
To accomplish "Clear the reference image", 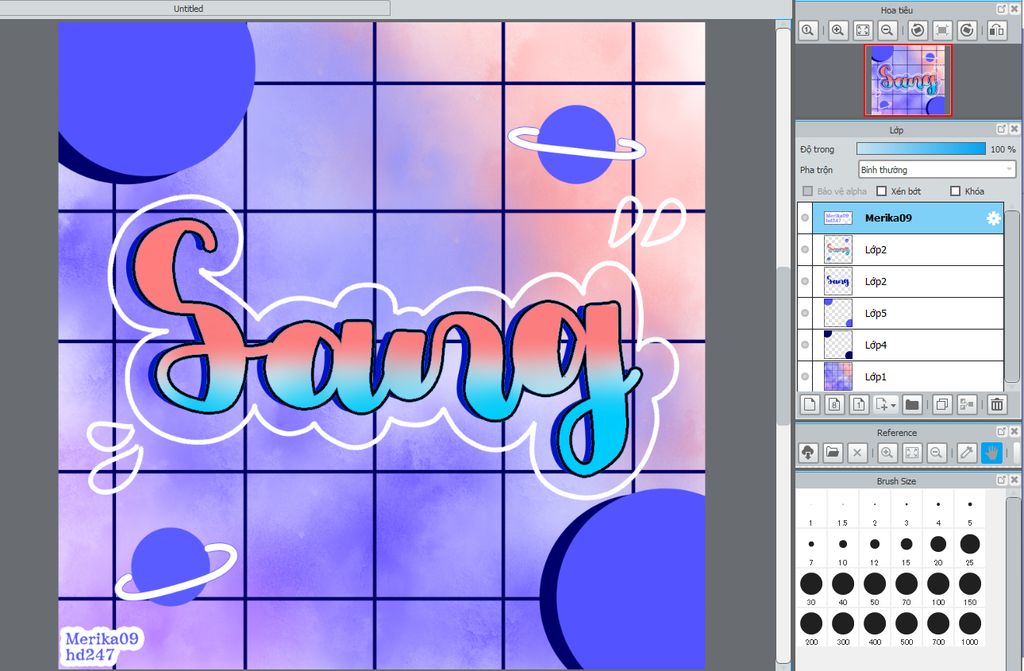I will (857, 453).
